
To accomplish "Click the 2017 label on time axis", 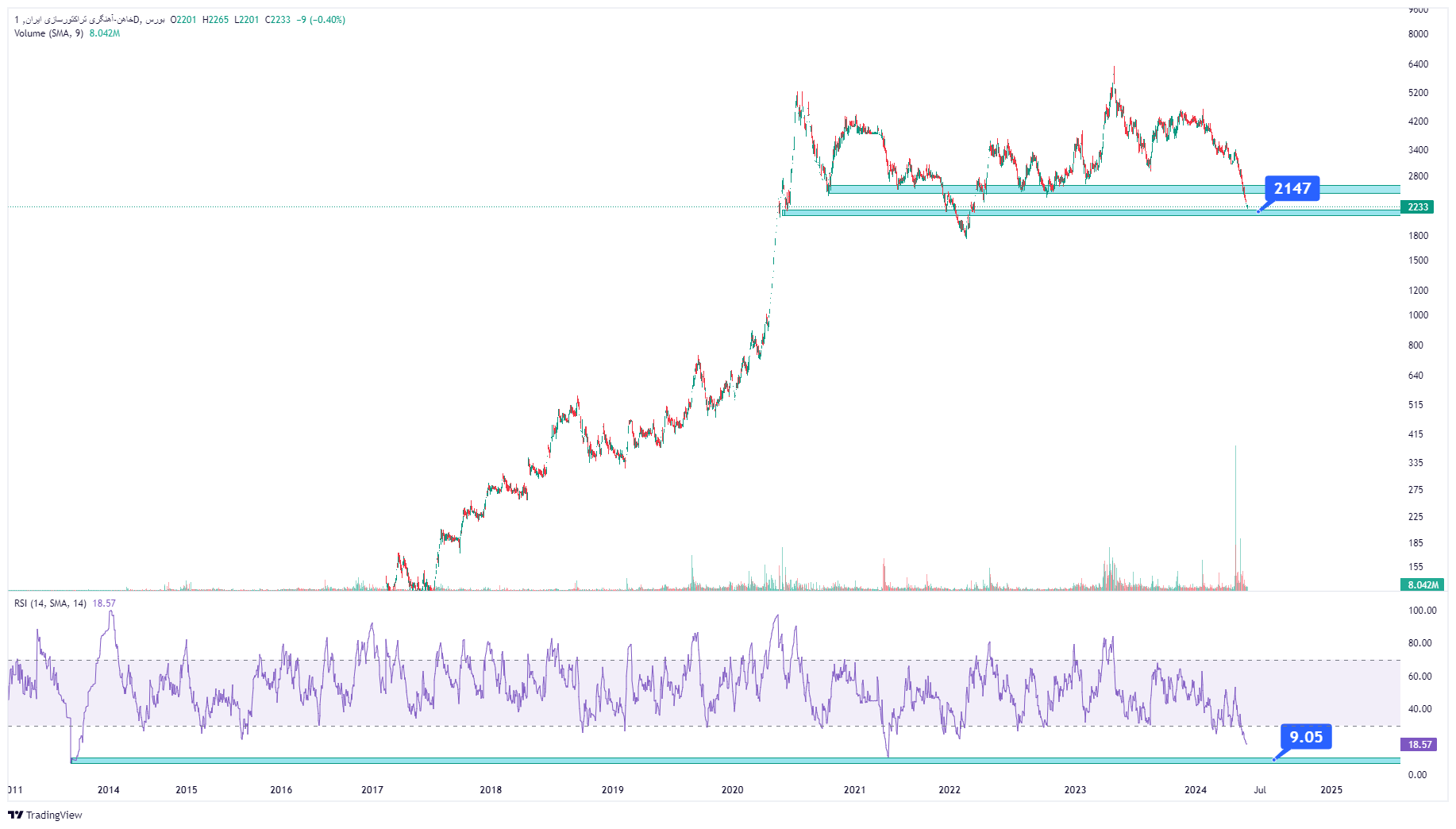I will [x=372, y=790].
